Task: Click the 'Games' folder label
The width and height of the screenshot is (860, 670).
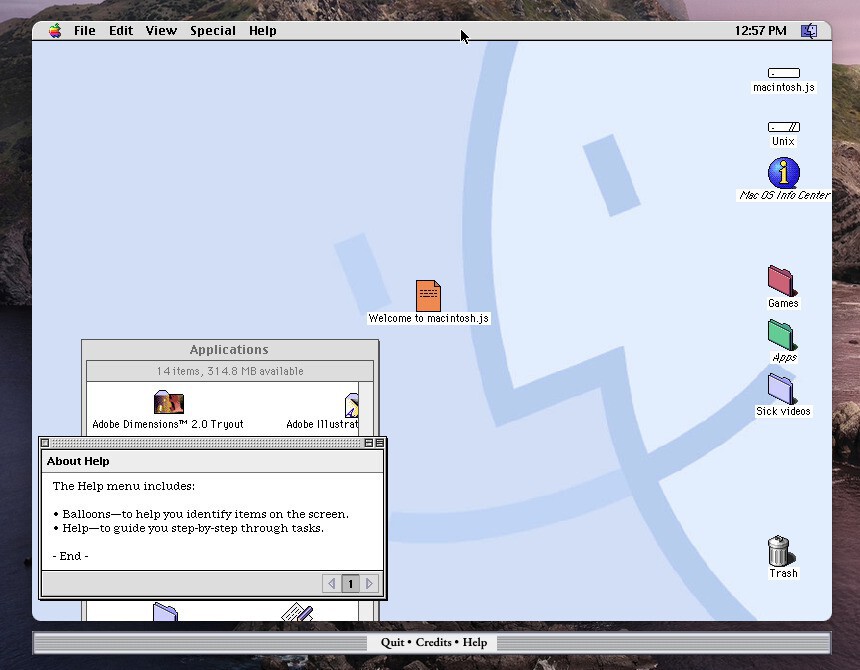Action: coord(783,303)
